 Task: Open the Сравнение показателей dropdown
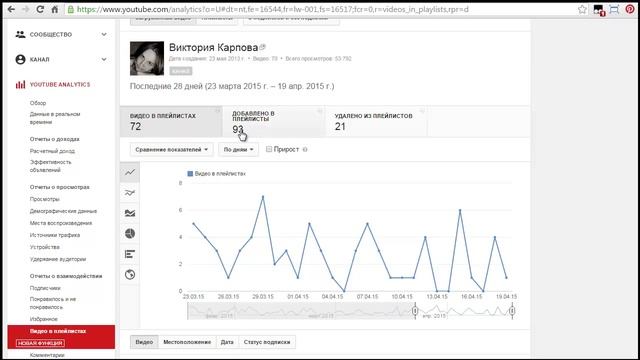[171, 149]
